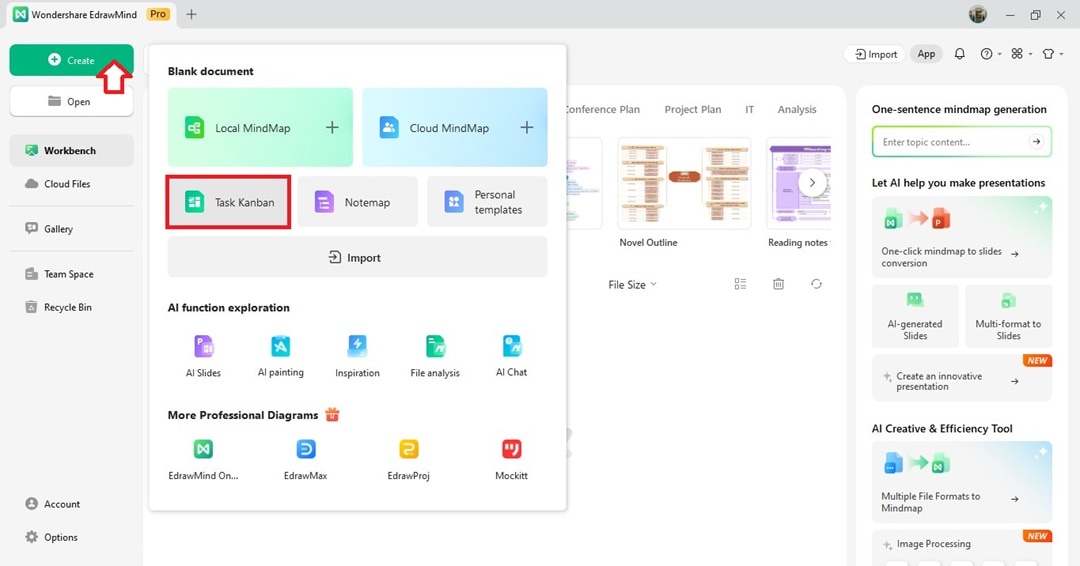This screenshot has height=566, width=1080.
Task: Select Notemap blank document
Action: (x=357, y=202)
